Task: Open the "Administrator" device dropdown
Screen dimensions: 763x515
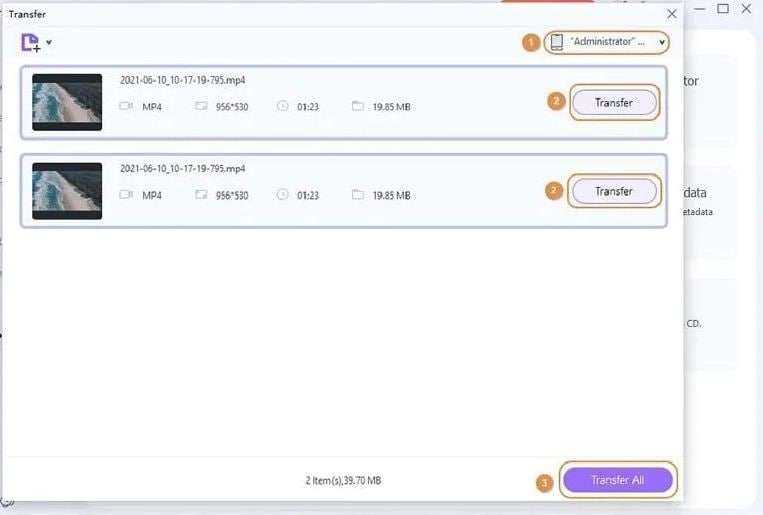Action: (606, 42)
